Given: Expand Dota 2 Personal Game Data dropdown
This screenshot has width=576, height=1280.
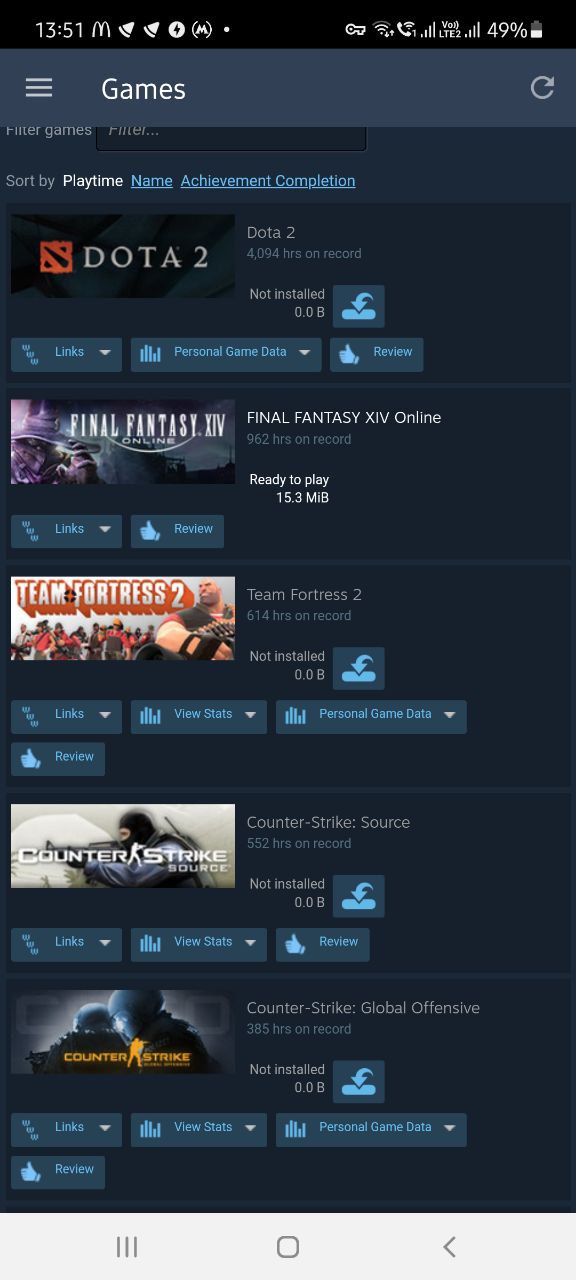Looking at the screenshot, I should pos(226,354).
